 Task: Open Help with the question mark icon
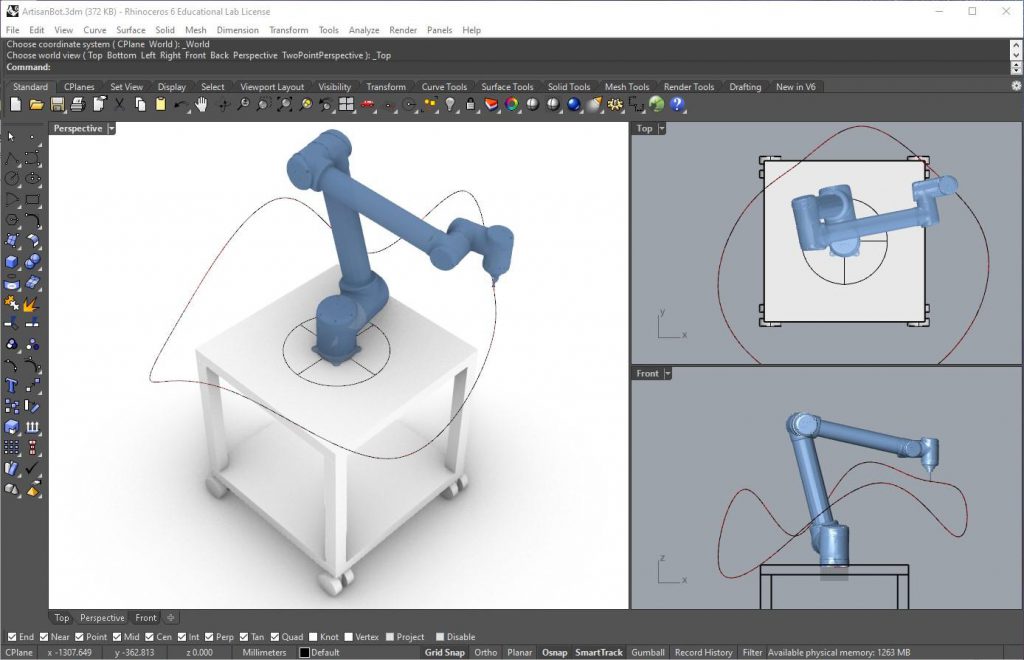click(x=677, y=104)
